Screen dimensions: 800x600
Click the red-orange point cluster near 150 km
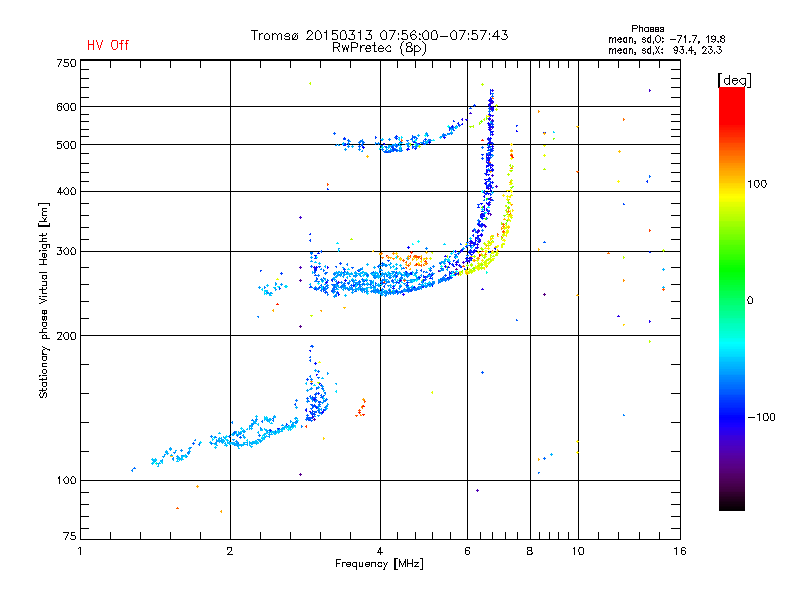click(361, 408)
